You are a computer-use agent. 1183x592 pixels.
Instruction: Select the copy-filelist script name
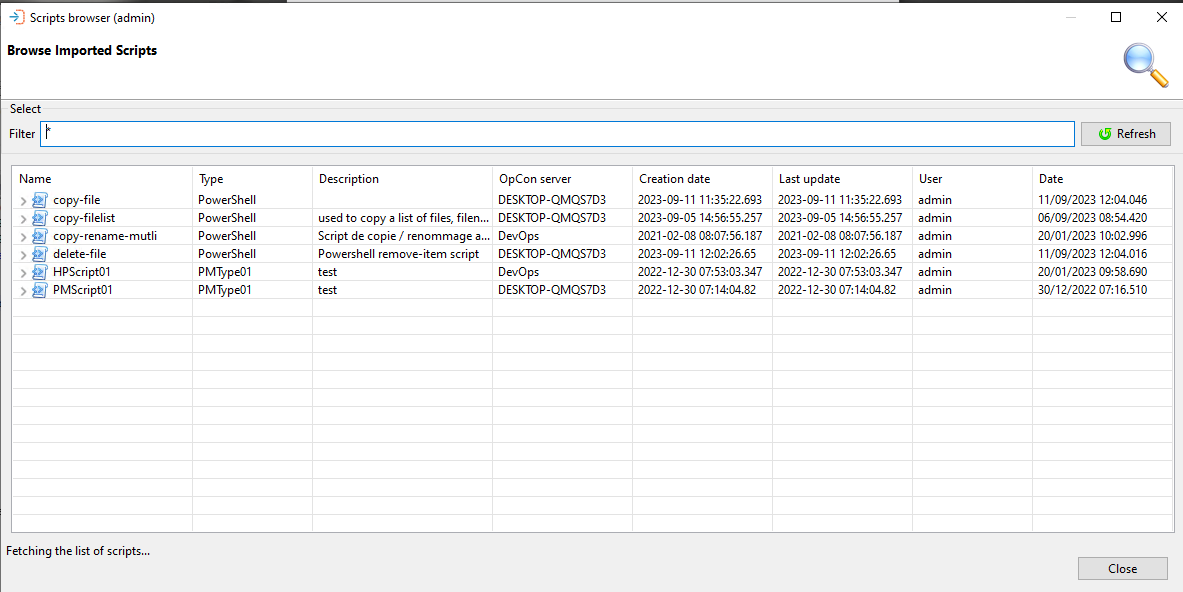84,218
